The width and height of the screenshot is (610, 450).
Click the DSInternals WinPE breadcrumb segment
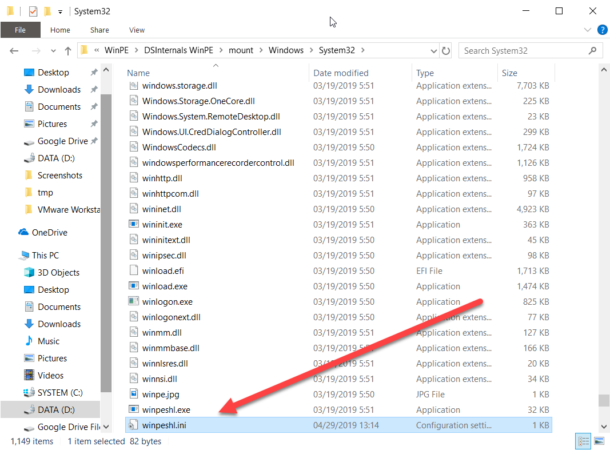(x=179, y=50)
